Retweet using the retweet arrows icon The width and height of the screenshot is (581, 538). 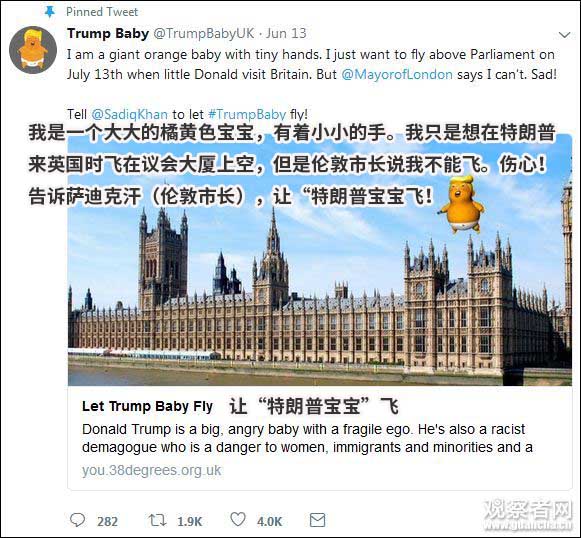pos(157,520)
